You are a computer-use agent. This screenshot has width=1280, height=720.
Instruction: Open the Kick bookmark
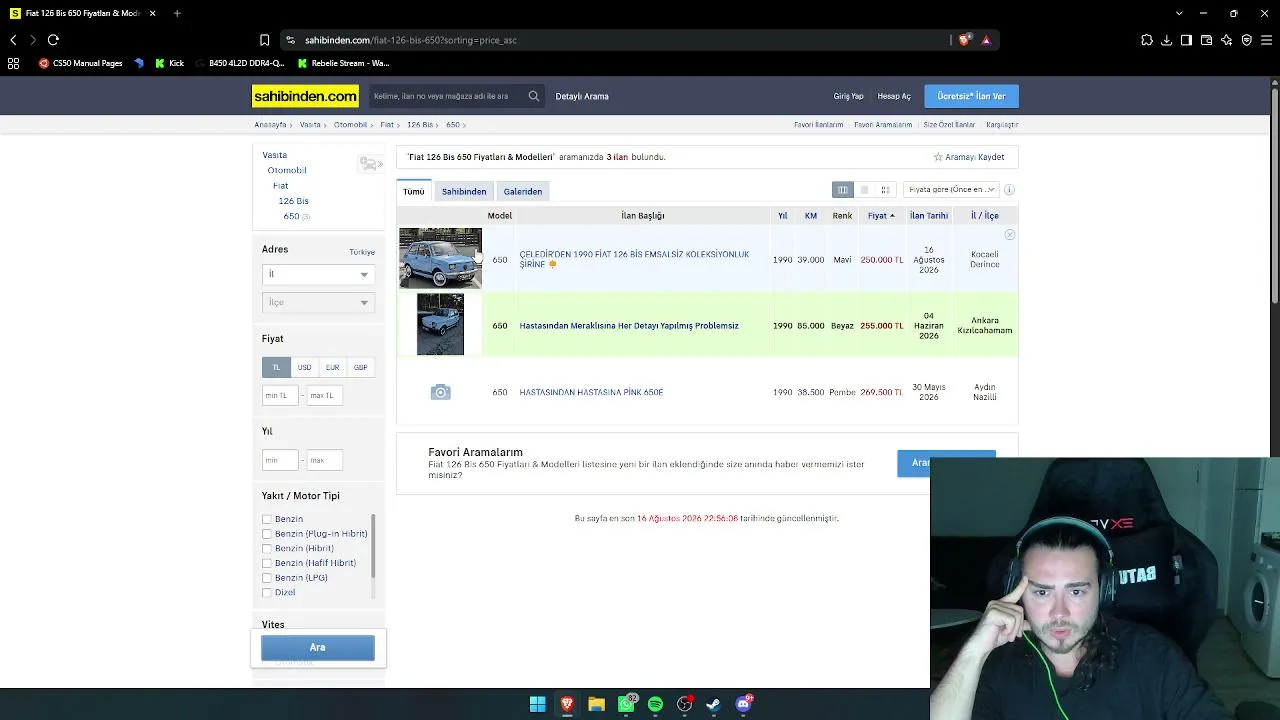[169, 63]
